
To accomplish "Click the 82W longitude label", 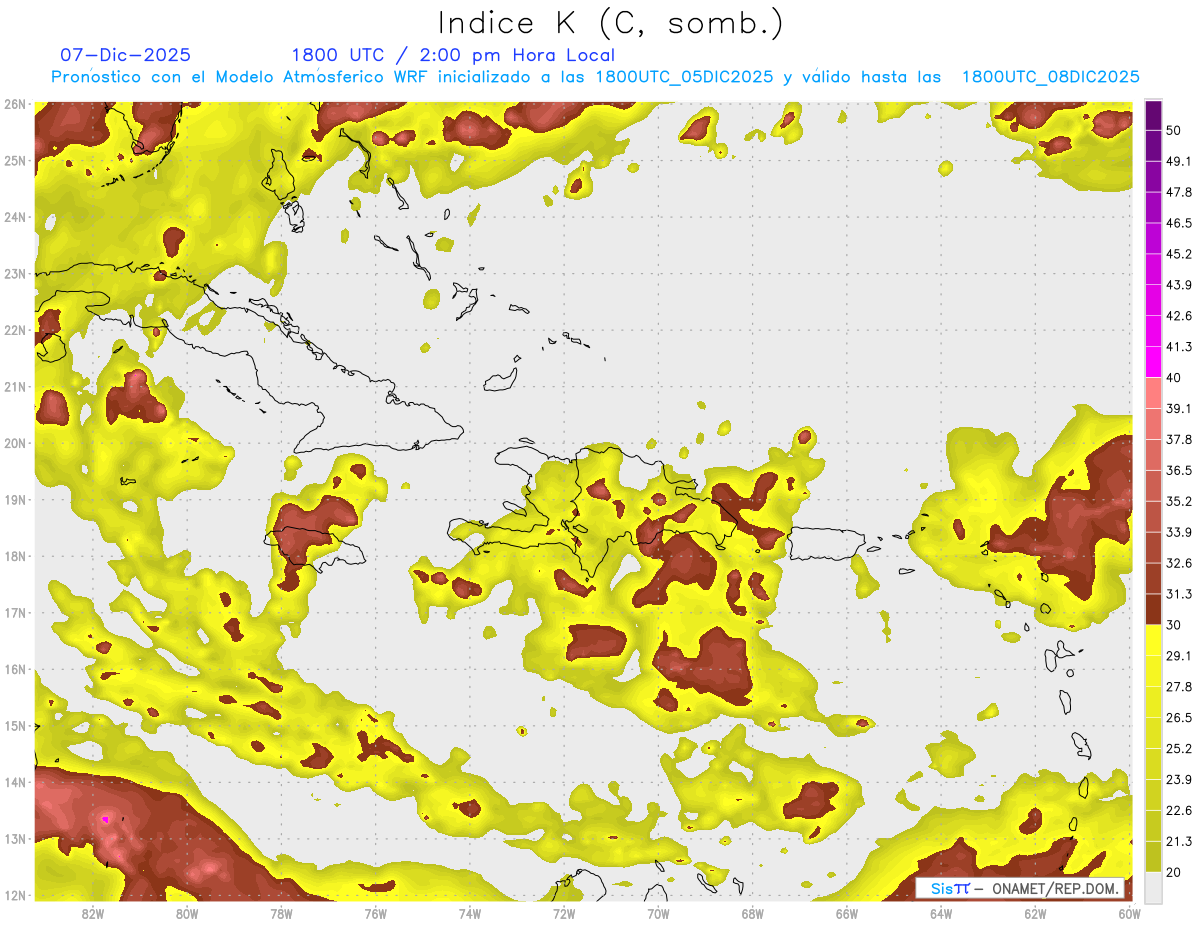I will pyautogui.click(x=93, y=913).
